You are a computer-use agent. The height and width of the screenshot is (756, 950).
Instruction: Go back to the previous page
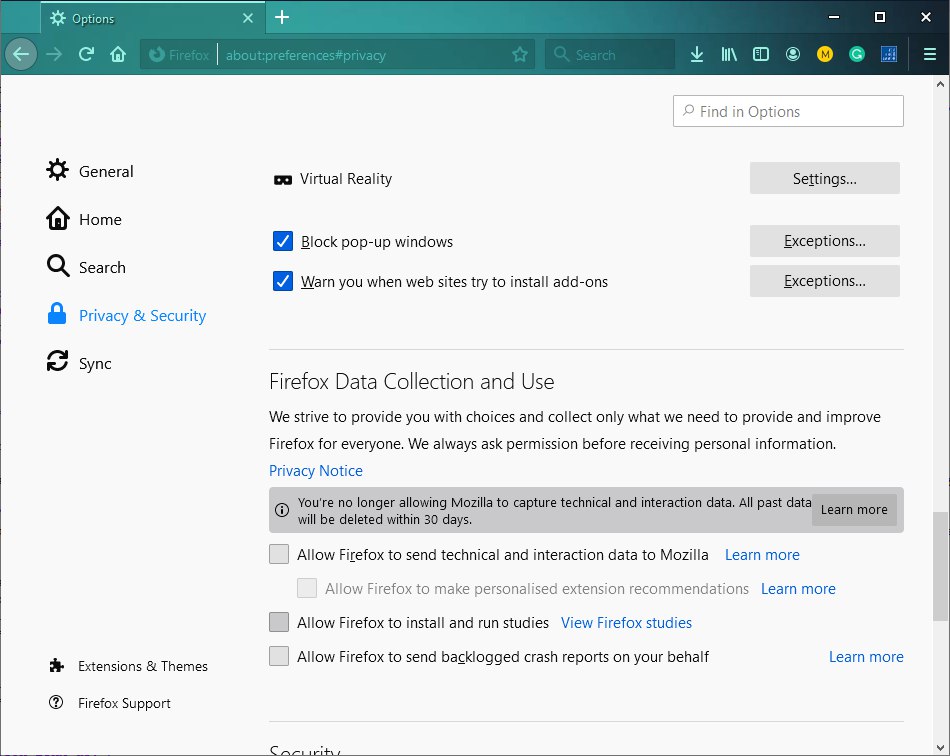21,55
